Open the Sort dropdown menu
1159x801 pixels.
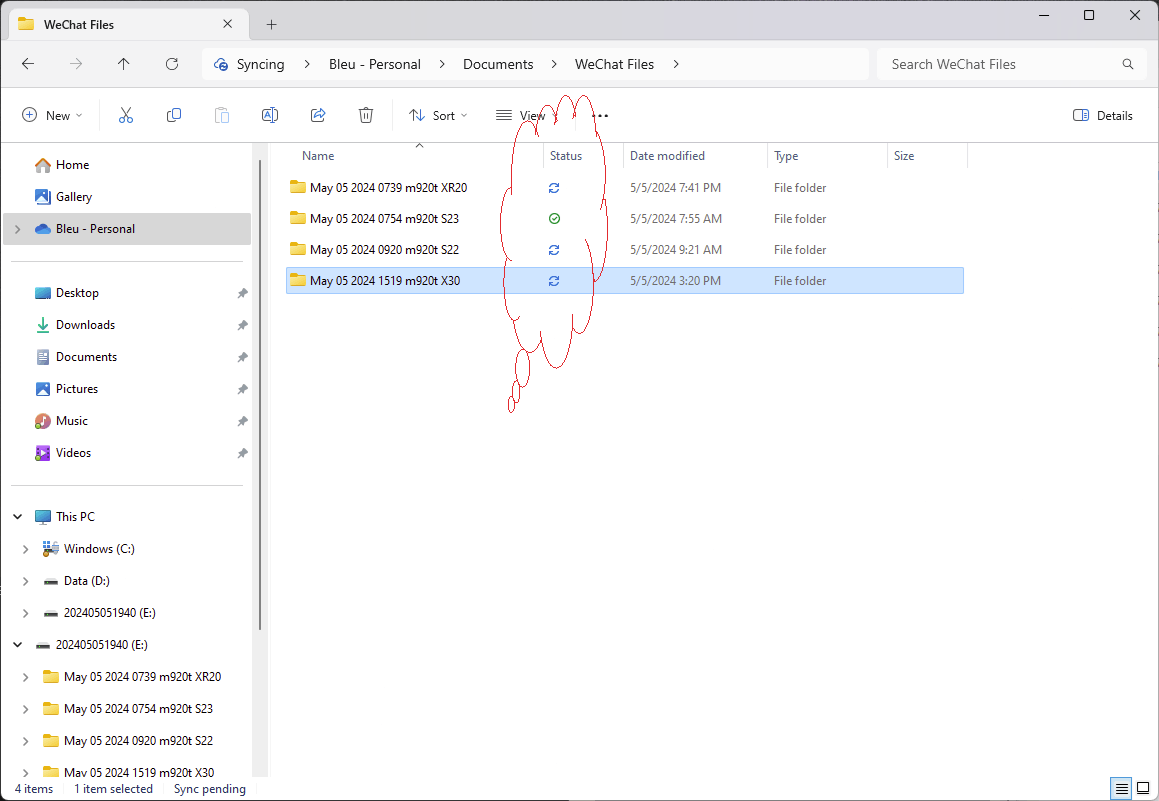pos(438,115)
